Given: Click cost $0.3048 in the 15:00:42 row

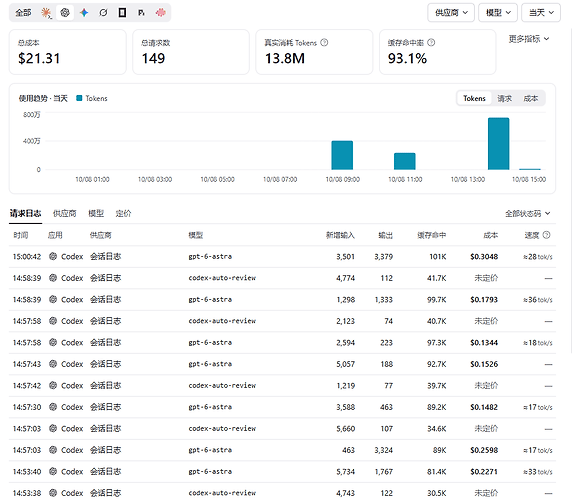Looking at the screenshot, I should pyautogui.click(x=484, y=257).
